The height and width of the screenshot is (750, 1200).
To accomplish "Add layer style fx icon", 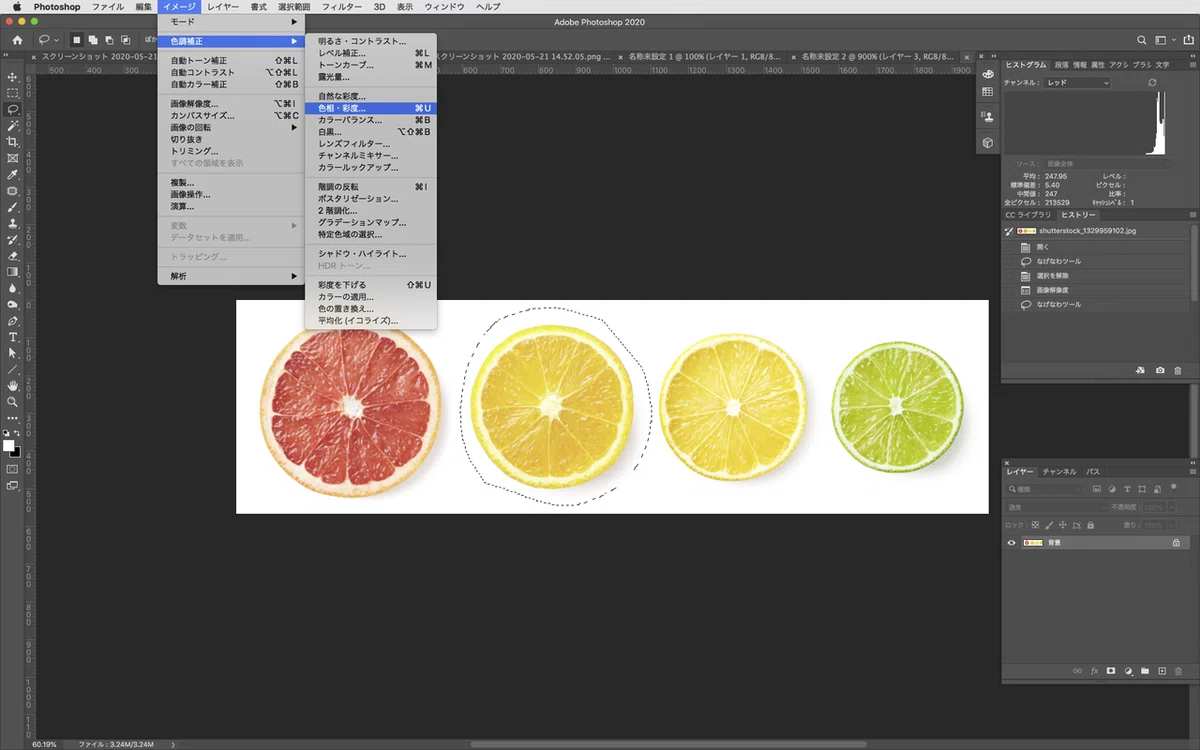I will click(1095, 671).
